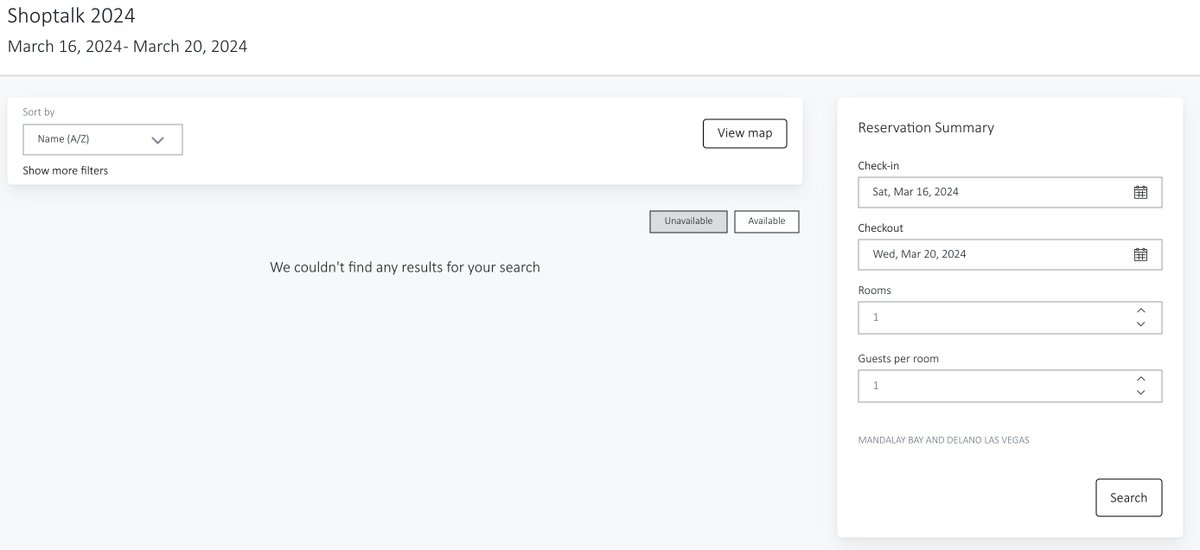Expand Show more filters
Image resolution: width=1200 pixels, height=550 pixels.
[x=65, y=171]
